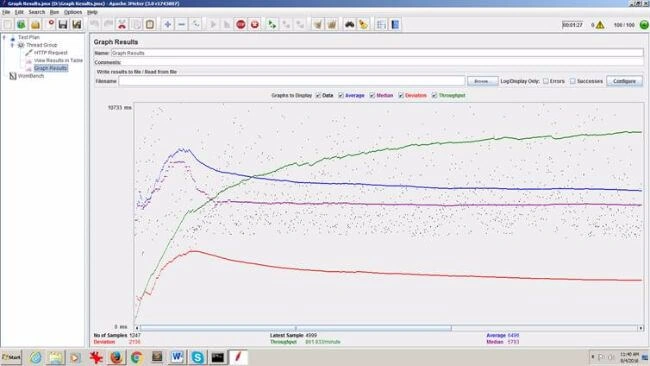Image resolution: width=650 pixels, height=366 pixels.
Task: Open the Templates icon in toolbar
Action: [x=21, y=24]
